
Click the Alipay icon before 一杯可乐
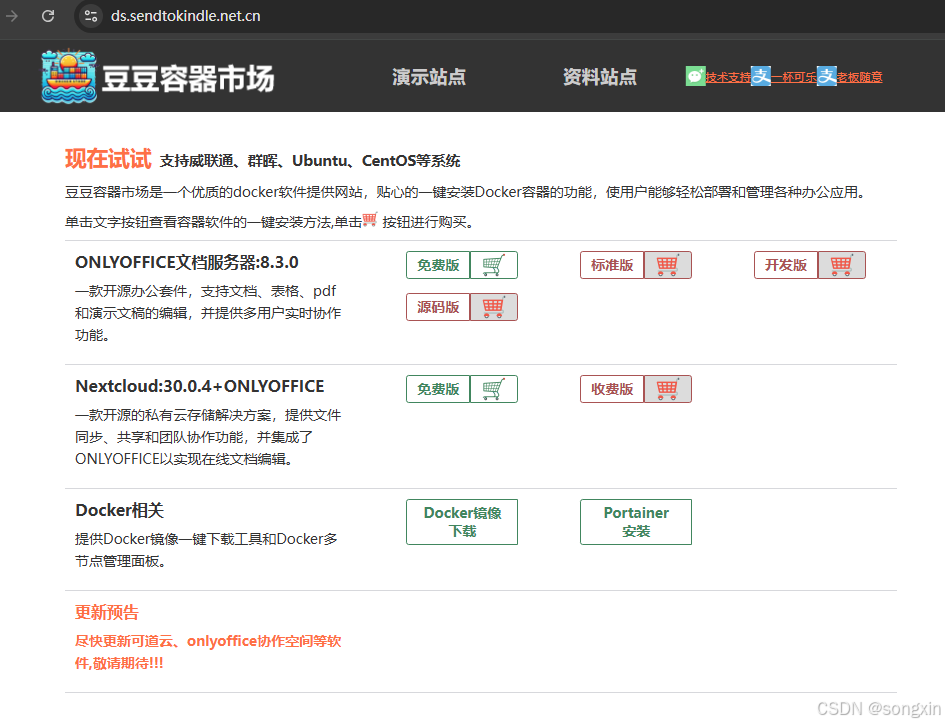point(761,76)
